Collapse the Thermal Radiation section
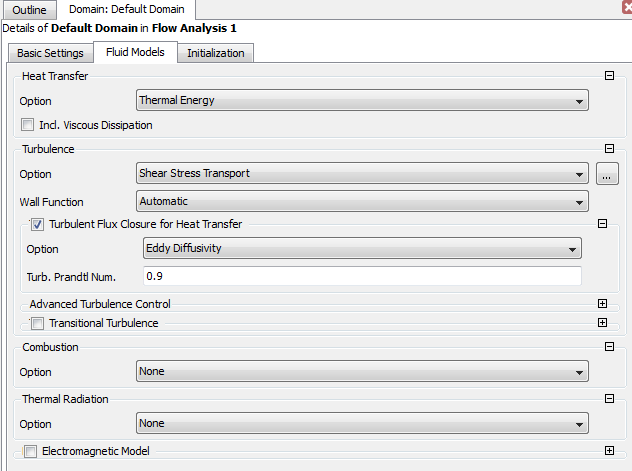 pyautogui.click(x=608, y=399)
